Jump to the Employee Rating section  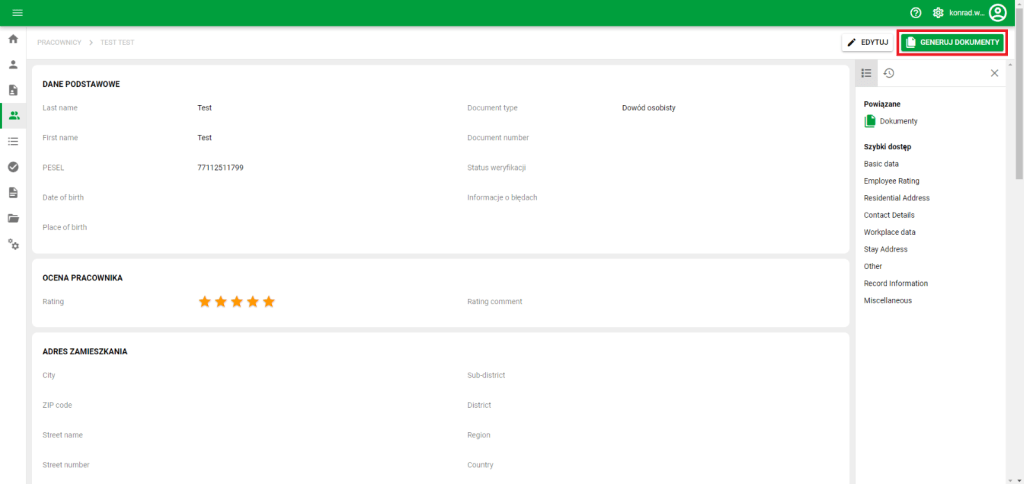point(891,181)
